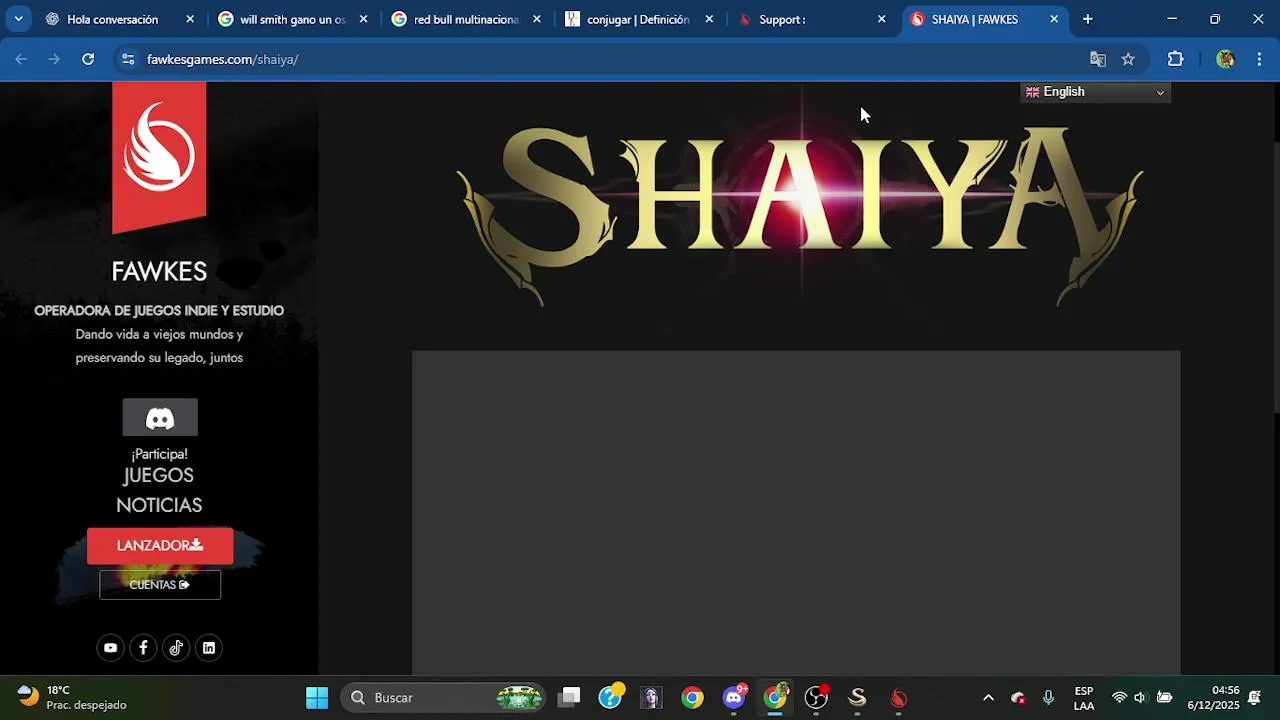This screenshot has height=720, width=1280.
Task: Close the Support tab
Action: click(881, 19)
